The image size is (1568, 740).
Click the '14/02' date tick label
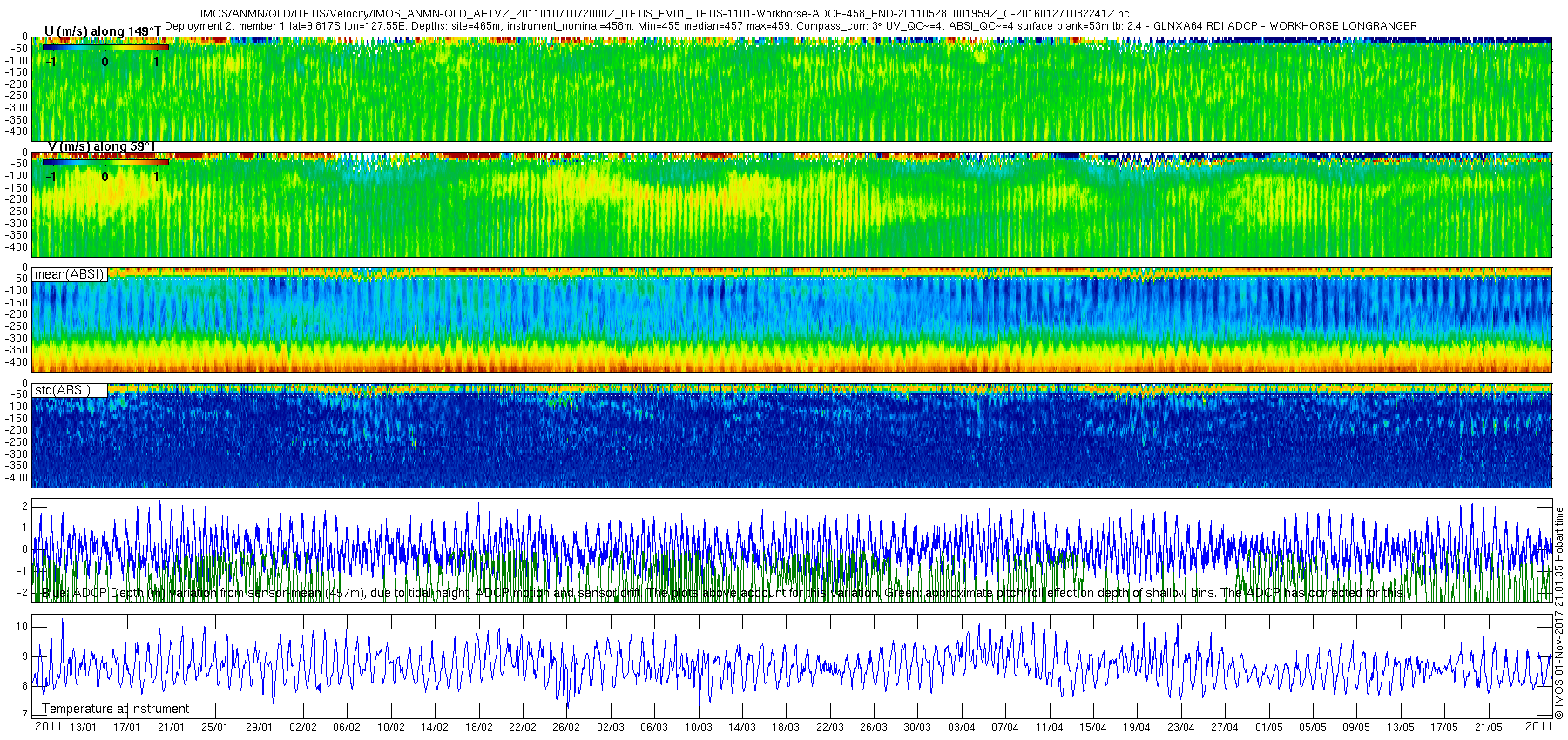click(435, 728)
